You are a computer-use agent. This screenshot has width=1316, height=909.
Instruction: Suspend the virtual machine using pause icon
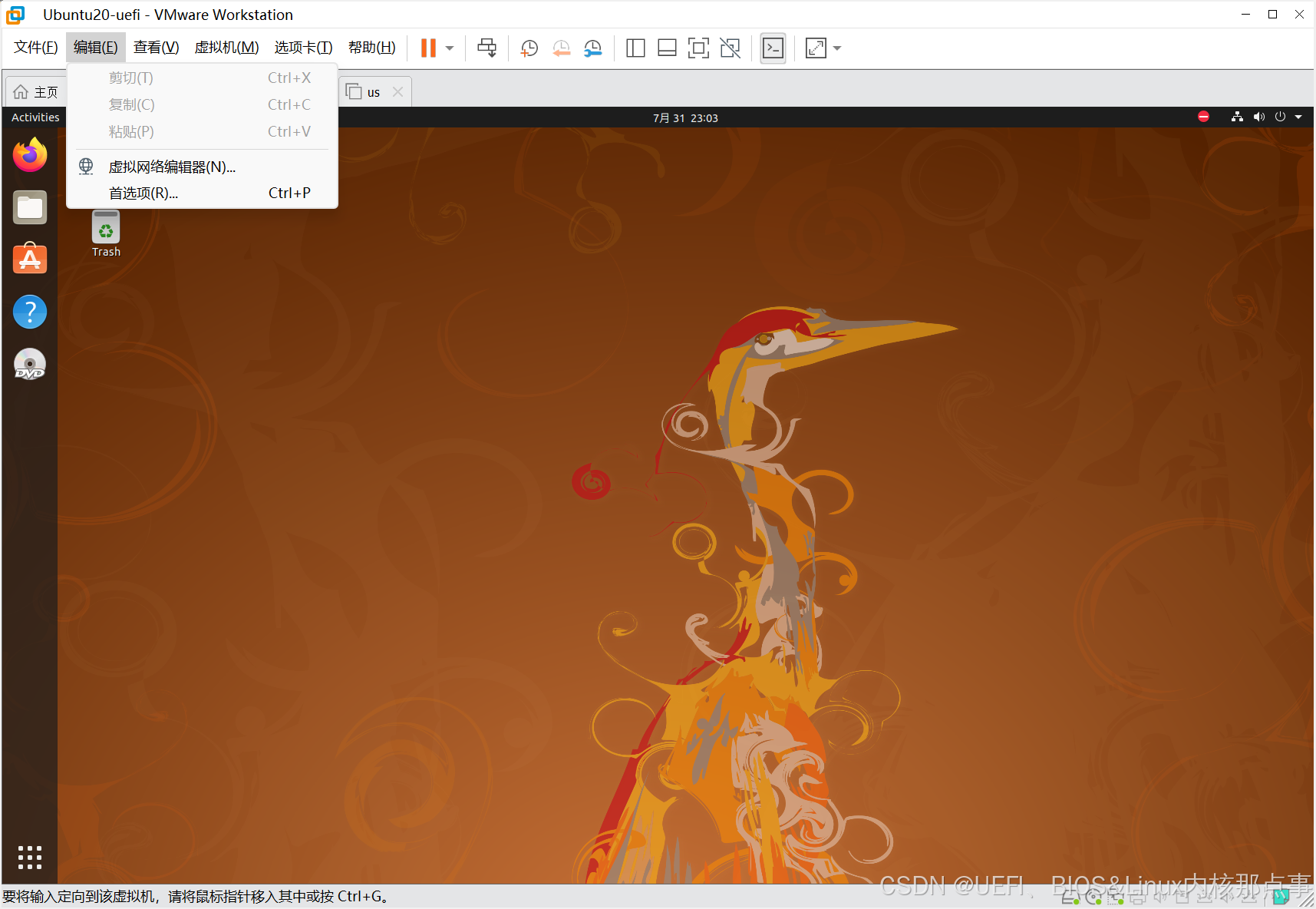[x=427, y=48]
